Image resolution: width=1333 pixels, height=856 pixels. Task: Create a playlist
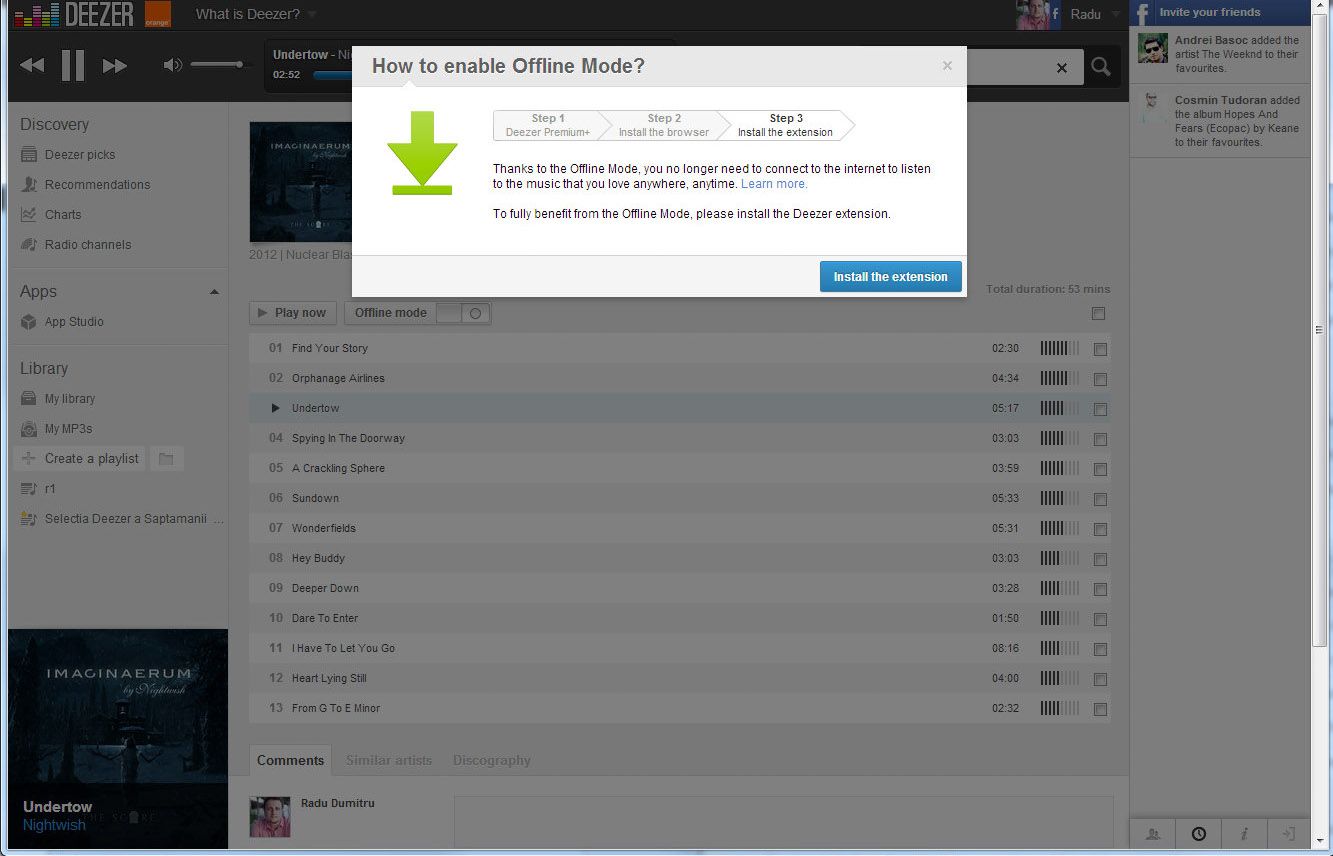coord(80,459)
